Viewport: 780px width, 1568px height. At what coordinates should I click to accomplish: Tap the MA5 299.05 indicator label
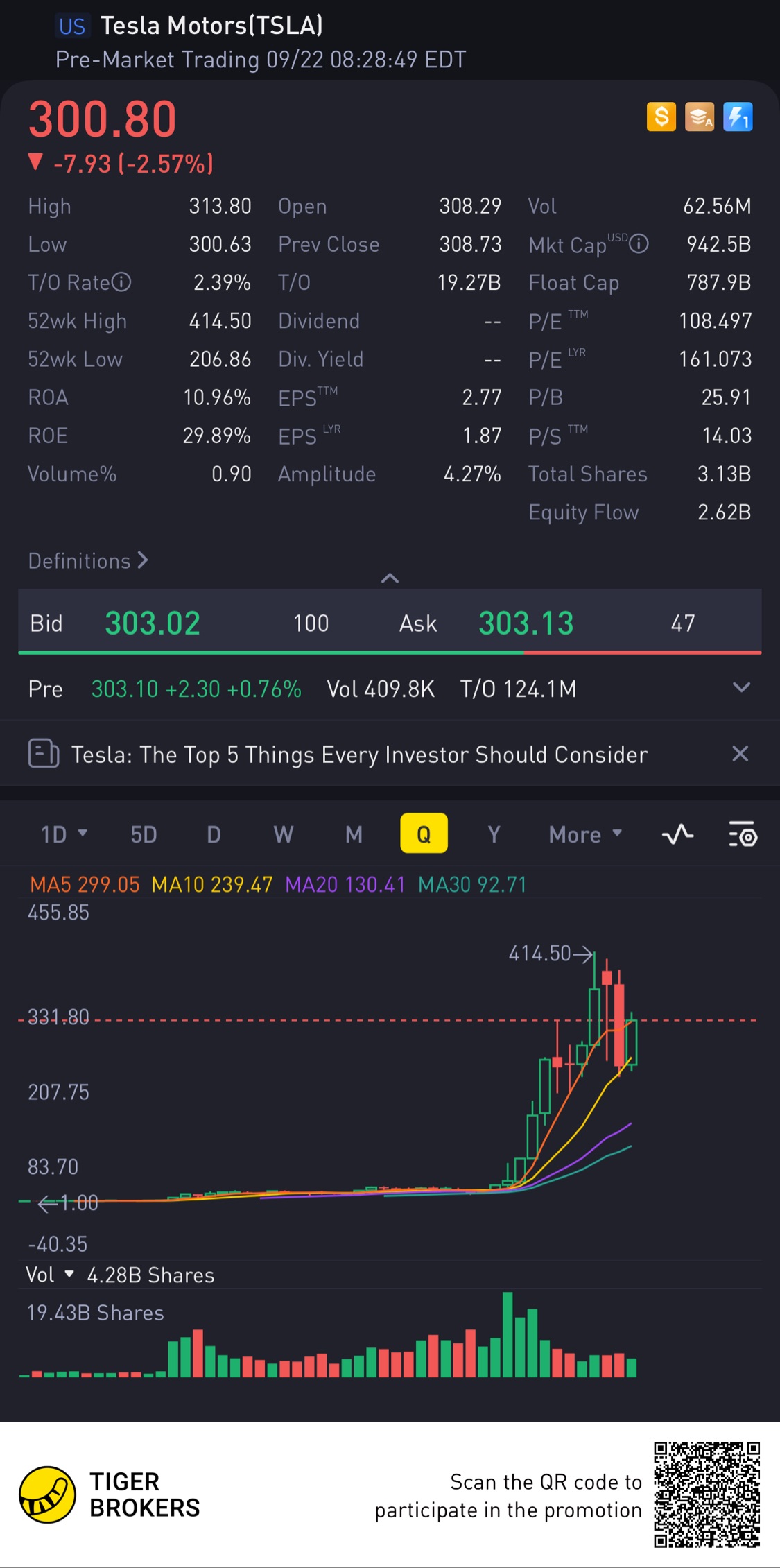85,884
